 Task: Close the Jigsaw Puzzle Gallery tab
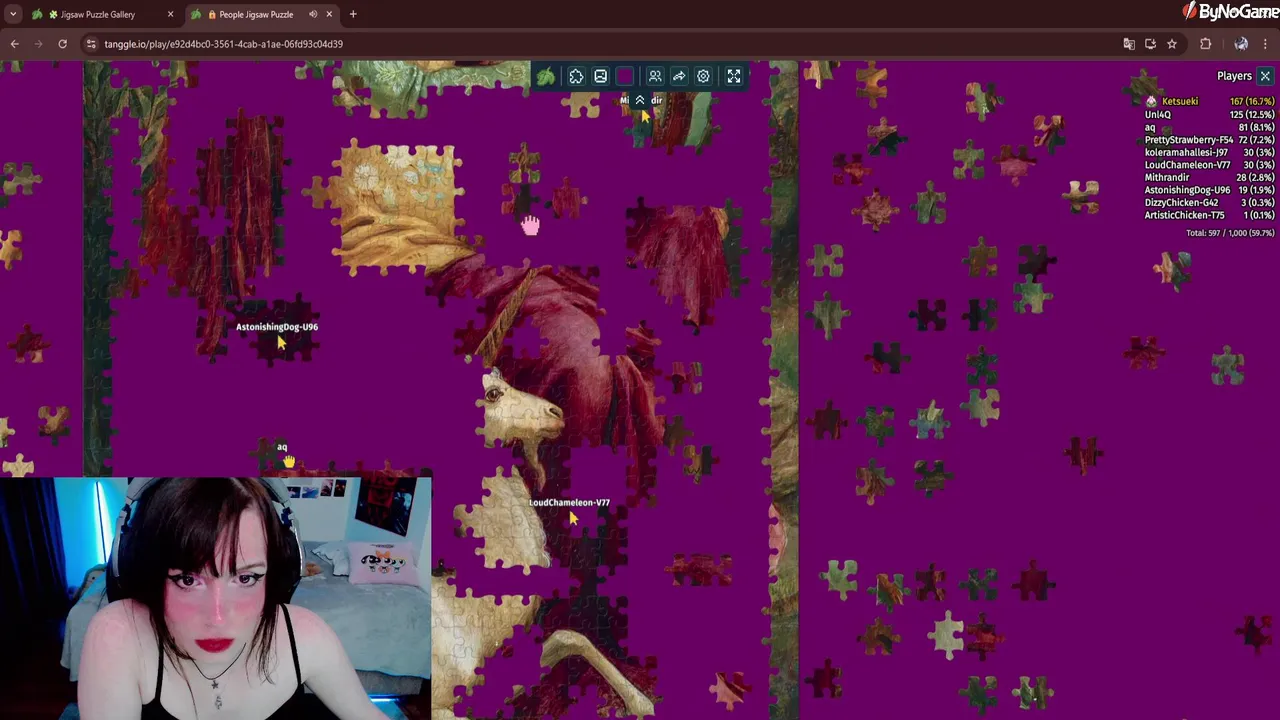tap(170, 14)
